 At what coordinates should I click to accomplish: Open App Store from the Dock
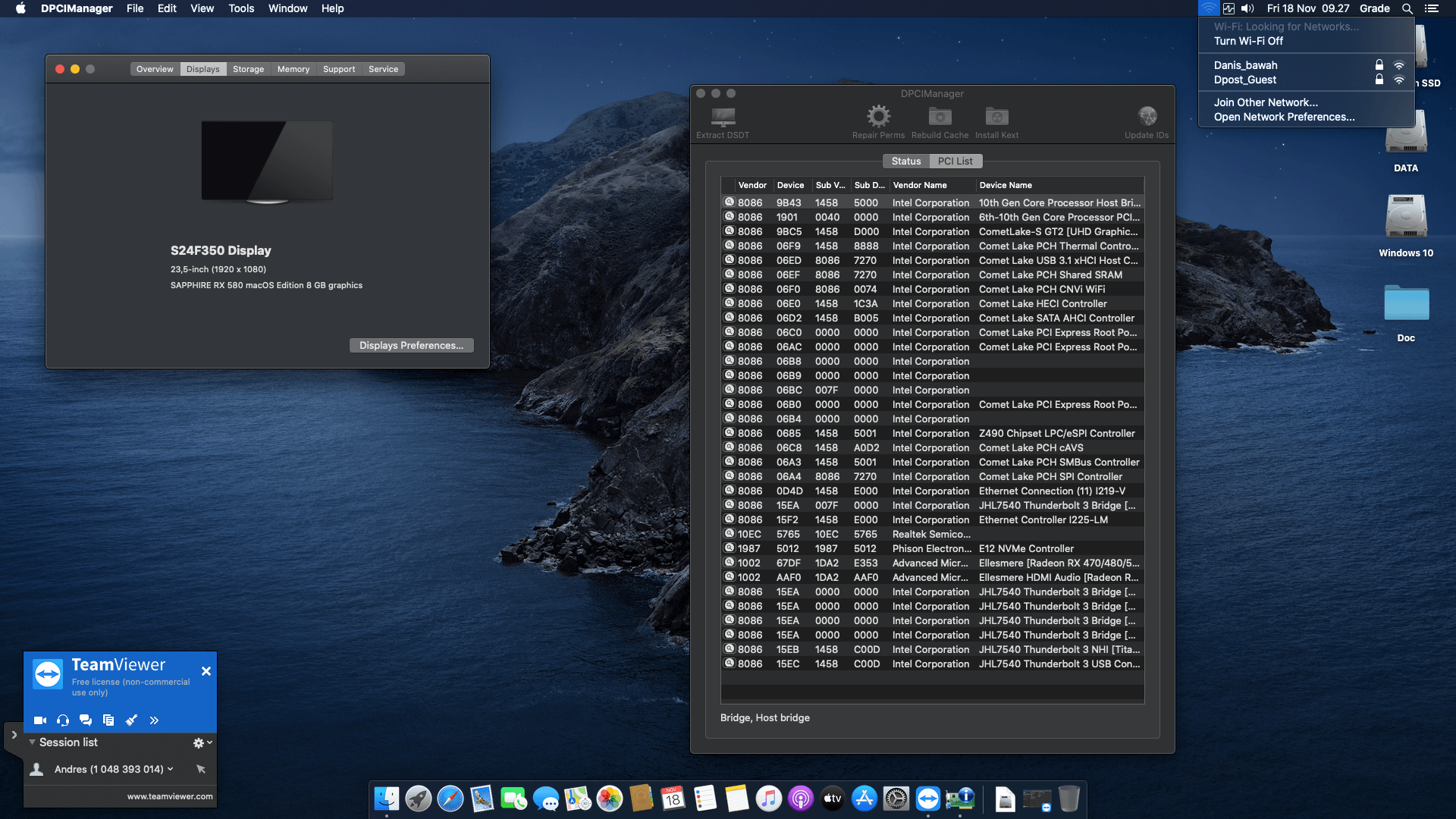pos(864,799)
